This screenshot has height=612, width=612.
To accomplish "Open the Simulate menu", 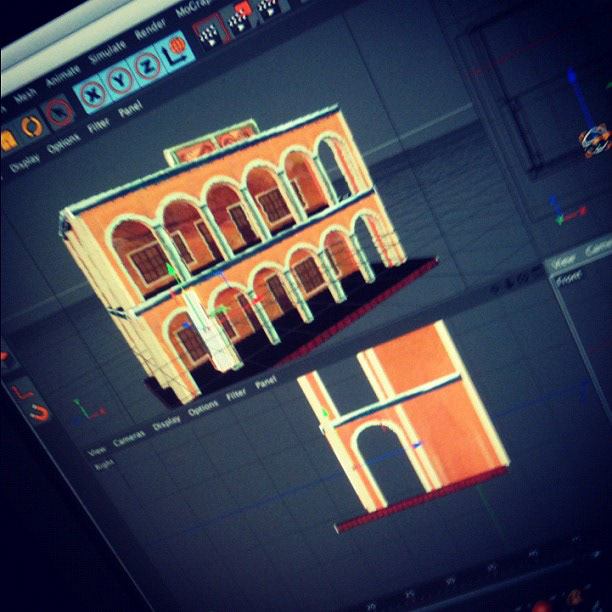I will tap(107, 52).
